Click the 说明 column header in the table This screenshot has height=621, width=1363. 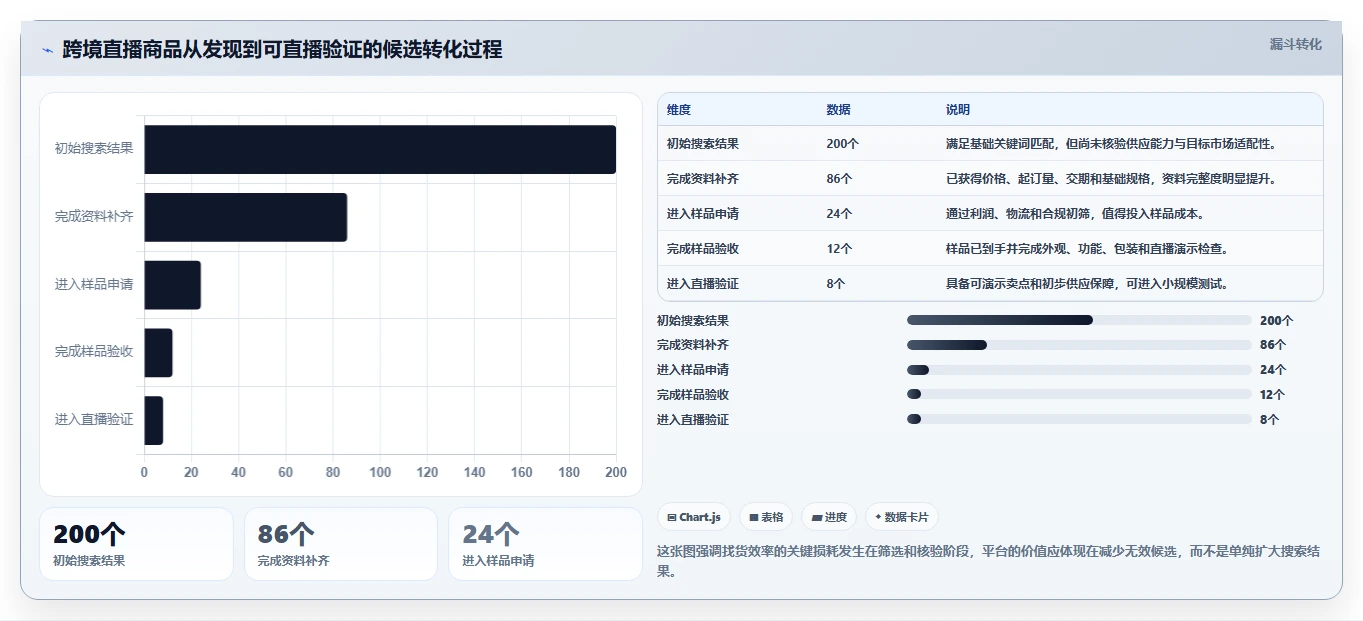click(958, 110)
